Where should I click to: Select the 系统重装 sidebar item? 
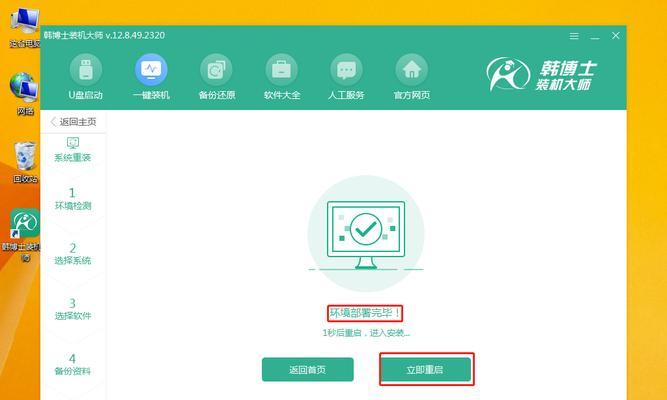(x=73, y=150)
